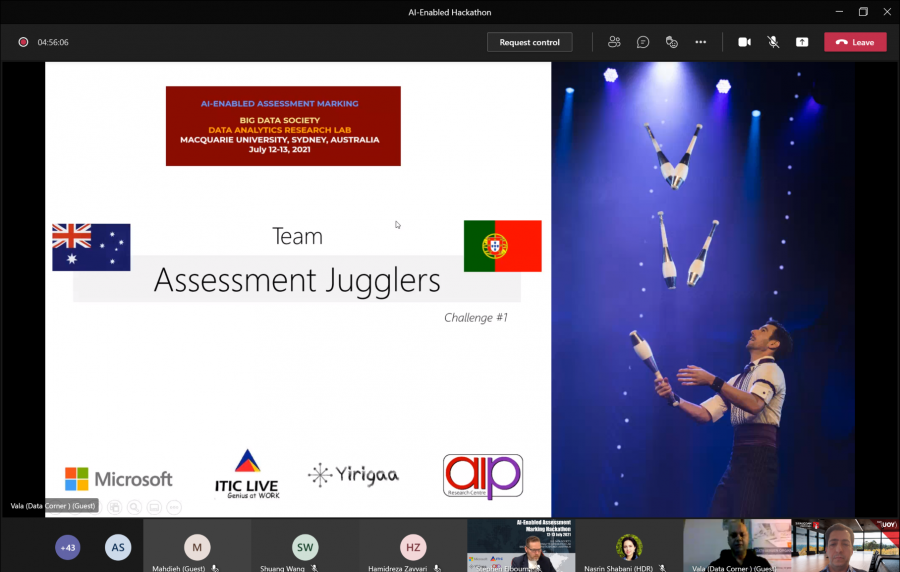This screenshot has height=572, width=900.
Task: Click the Portuguese flag on the slide
Action: tap(502, 246)
